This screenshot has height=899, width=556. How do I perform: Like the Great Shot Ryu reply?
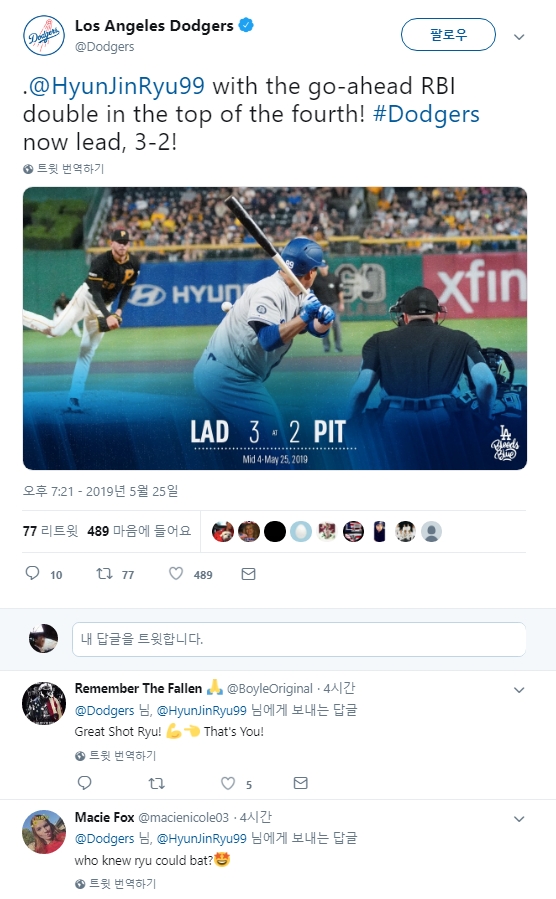[x=228, y=783]
